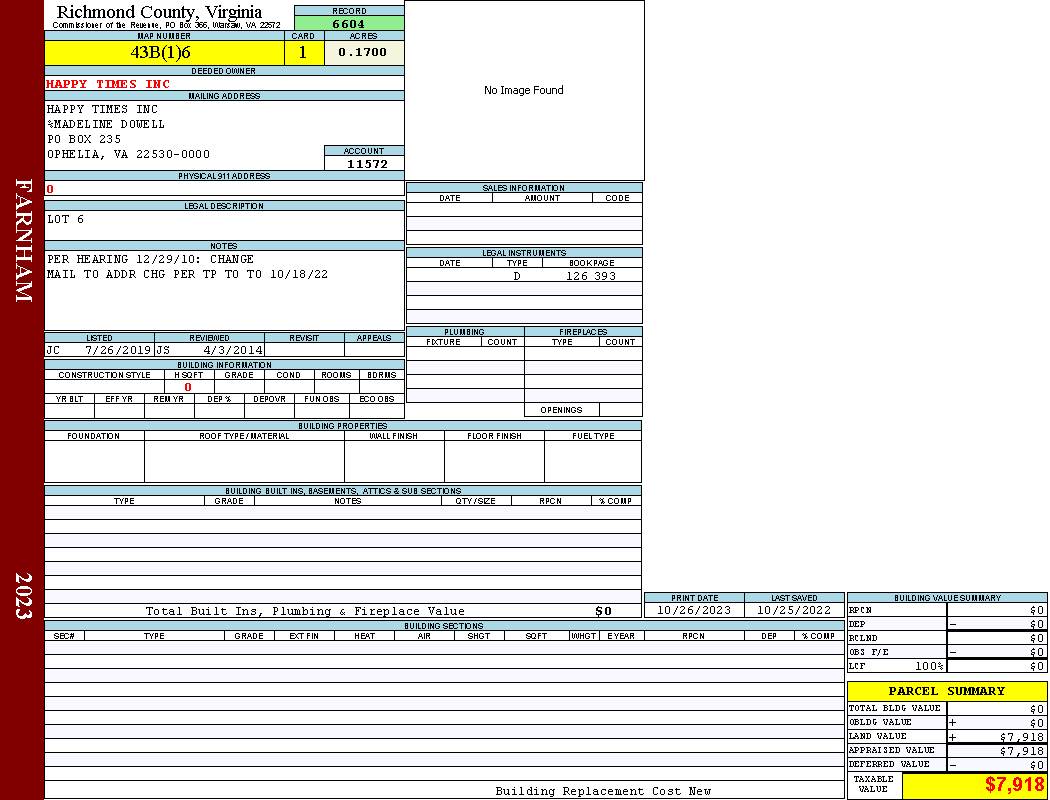Select the reviewed date 4/3/2014

[x=233, y=351]
